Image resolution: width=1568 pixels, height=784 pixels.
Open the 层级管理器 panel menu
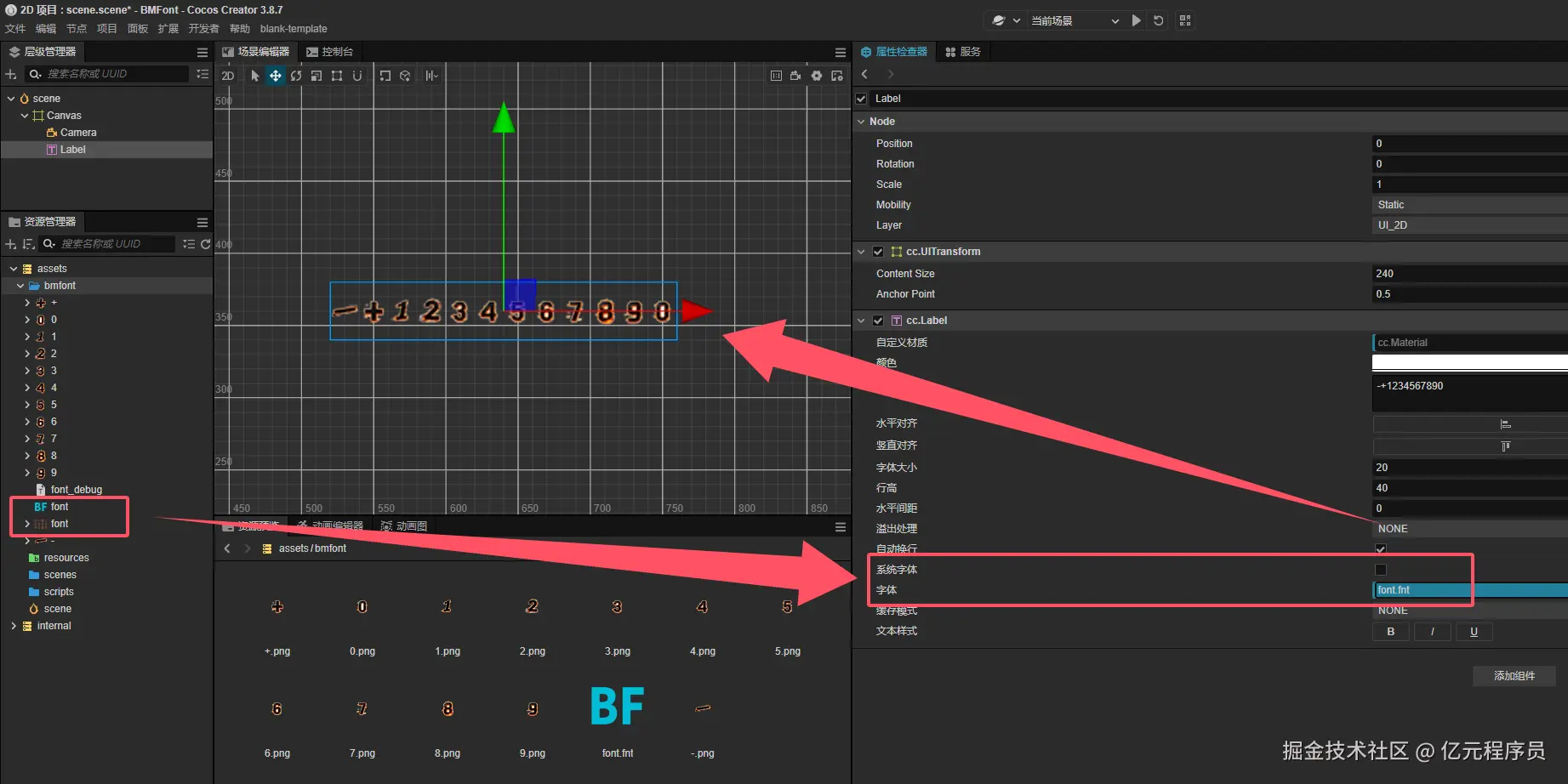[202, 52]
